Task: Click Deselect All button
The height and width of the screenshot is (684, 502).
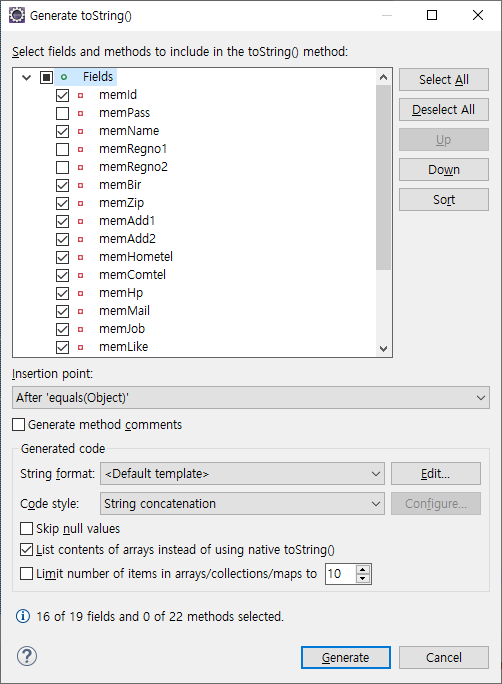Action: [x=444, y=109]
